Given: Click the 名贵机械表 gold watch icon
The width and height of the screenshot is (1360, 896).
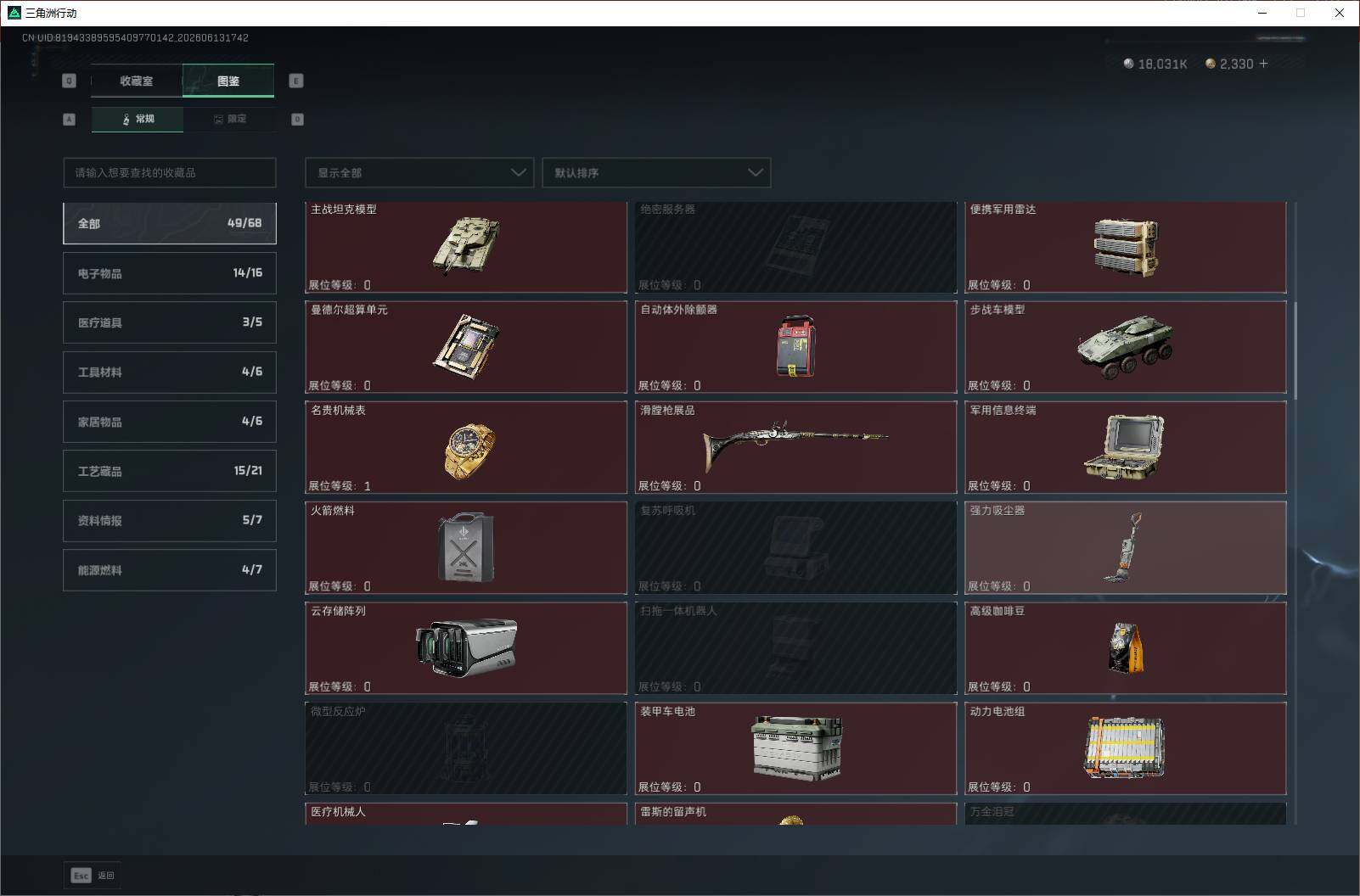Looking at the screenshot, I should 469,450.
